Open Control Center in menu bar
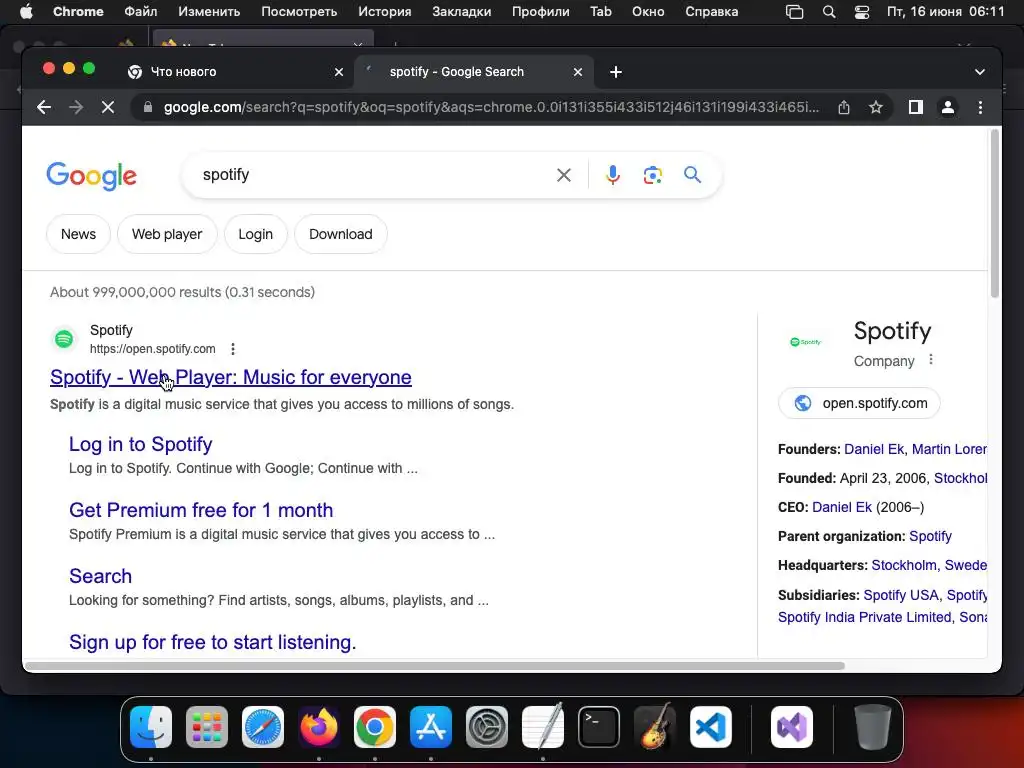 [861, 11]
